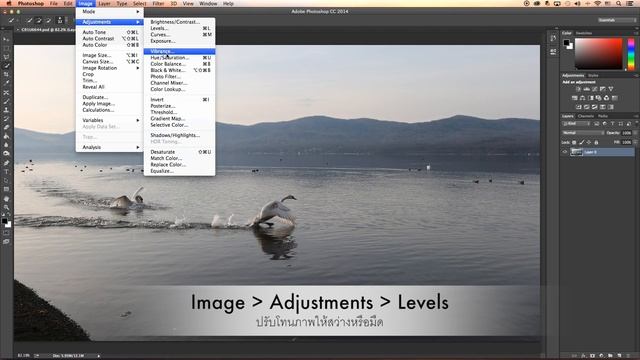Open the Filter menu in menu bar

(x=158, y=4)
